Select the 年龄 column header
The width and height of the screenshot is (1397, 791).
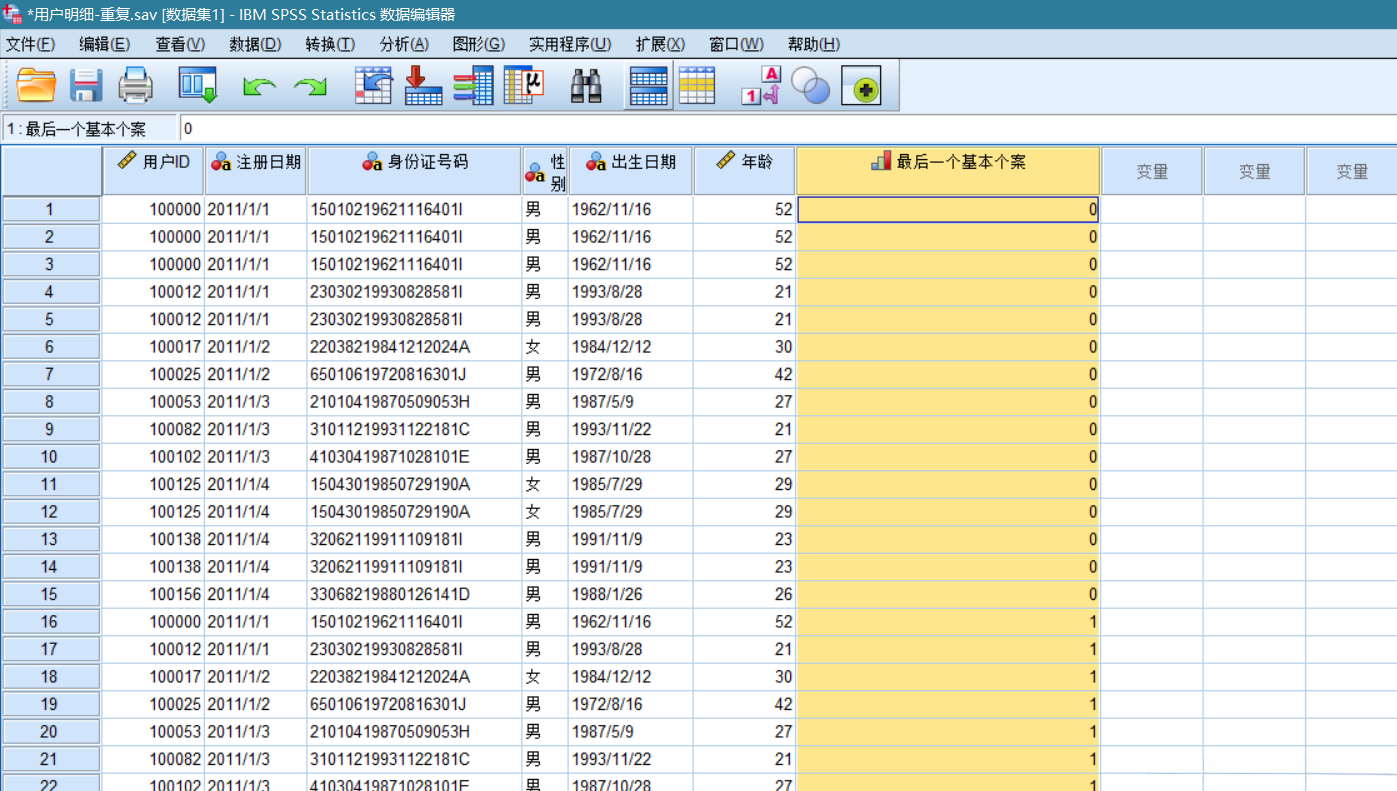pos(744,171)
